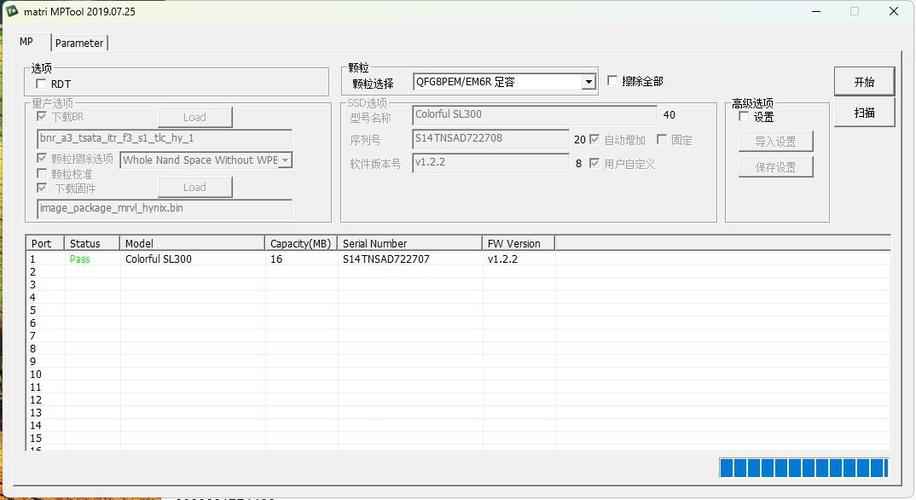Toggle the 用户自定义 checkbox
916x500 pixels.
(595, 164)
